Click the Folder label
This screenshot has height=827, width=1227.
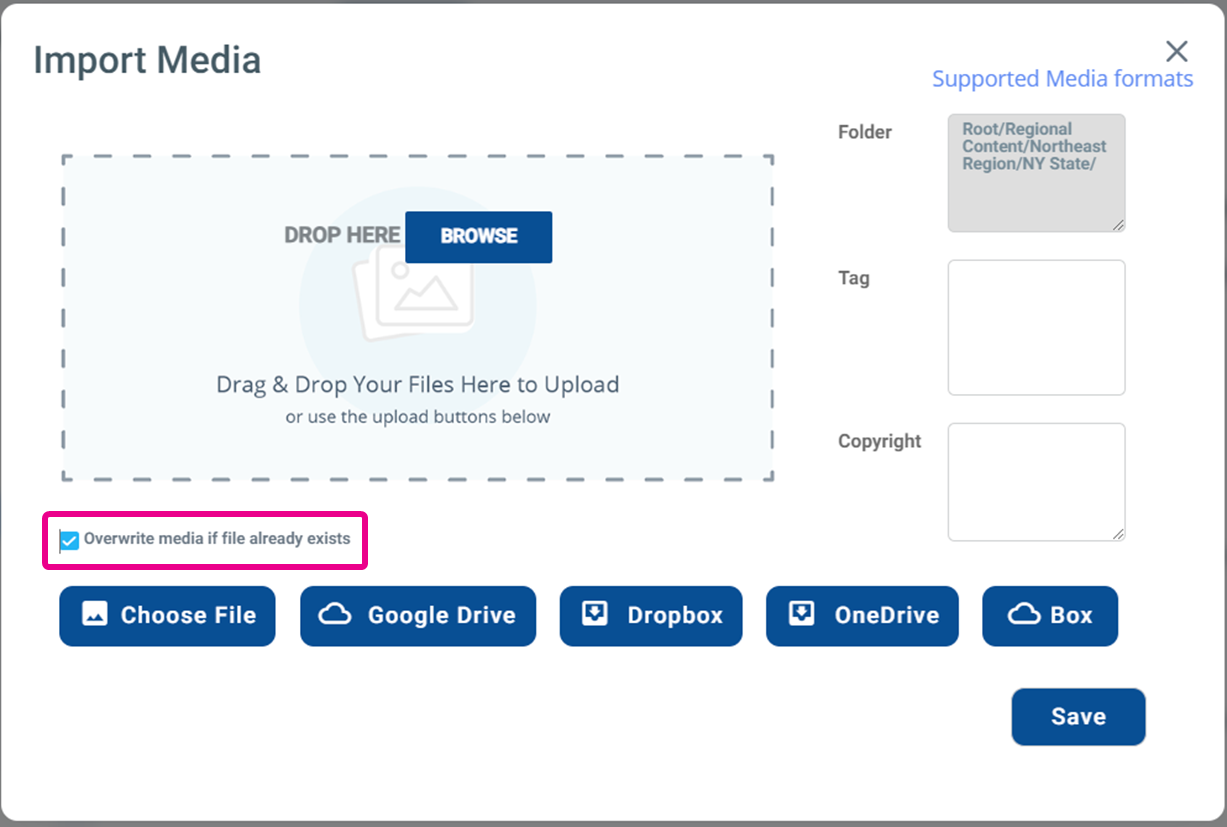pyautogui.click(x=865, y=132)
